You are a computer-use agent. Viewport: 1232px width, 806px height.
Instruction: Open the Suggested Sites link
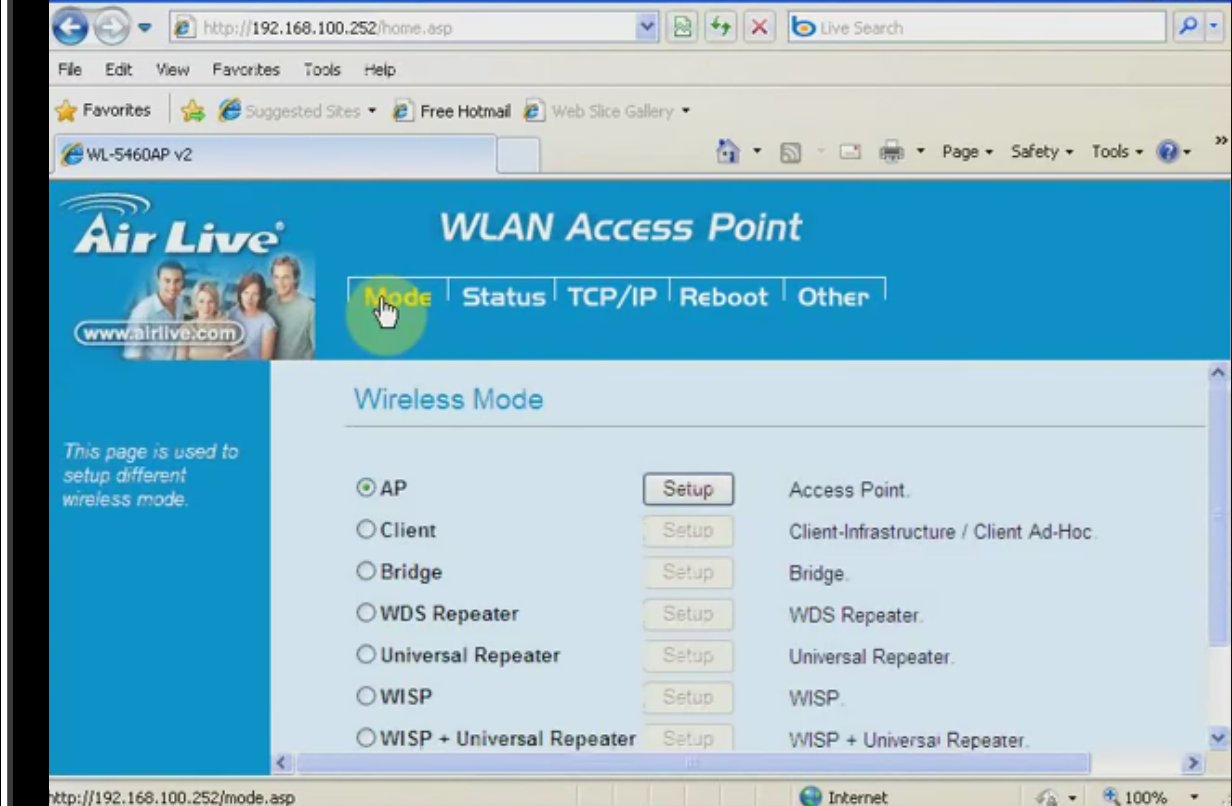coord(295,112)
